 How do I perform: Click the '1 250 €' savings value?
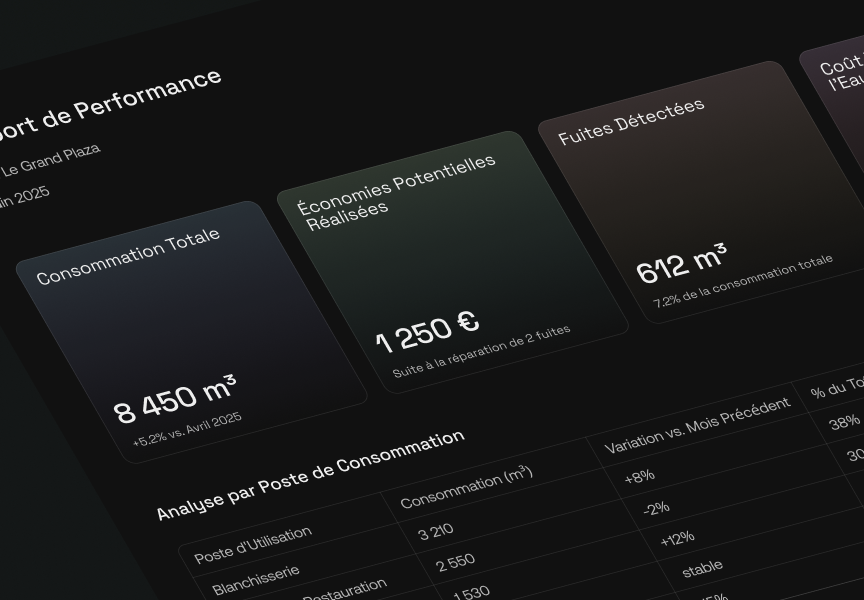[x=427, y=332]
